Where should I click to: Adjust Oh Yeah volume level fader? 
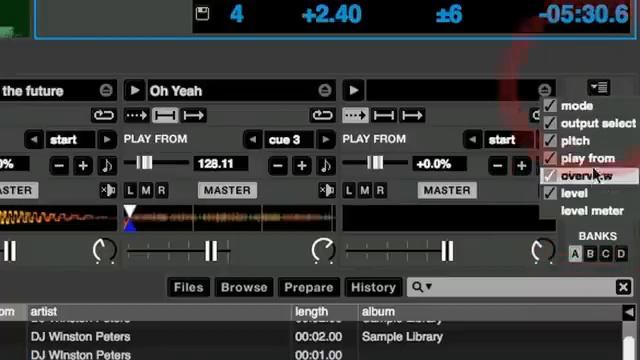[211, 251]
